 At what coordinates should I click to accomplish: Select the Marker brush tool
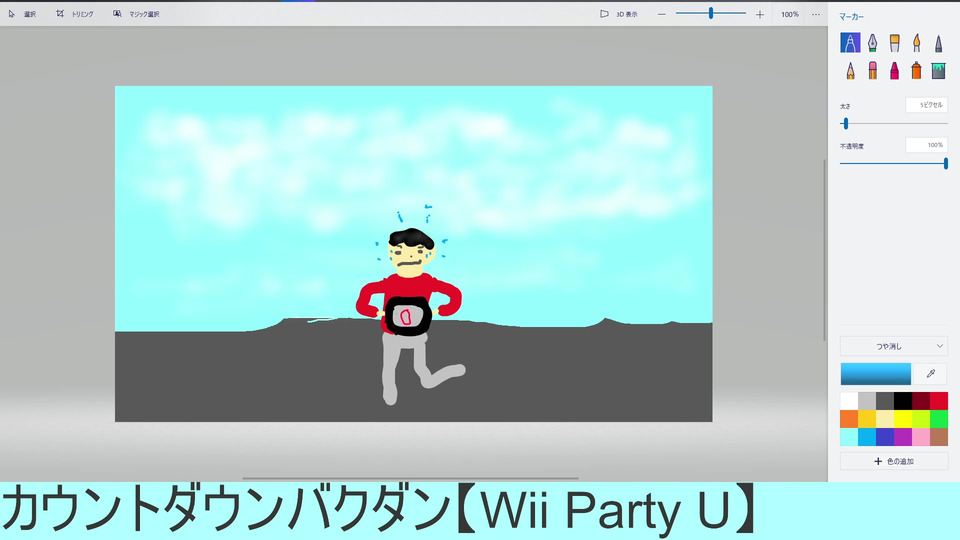pyautogui.click(x=850, y=42)
